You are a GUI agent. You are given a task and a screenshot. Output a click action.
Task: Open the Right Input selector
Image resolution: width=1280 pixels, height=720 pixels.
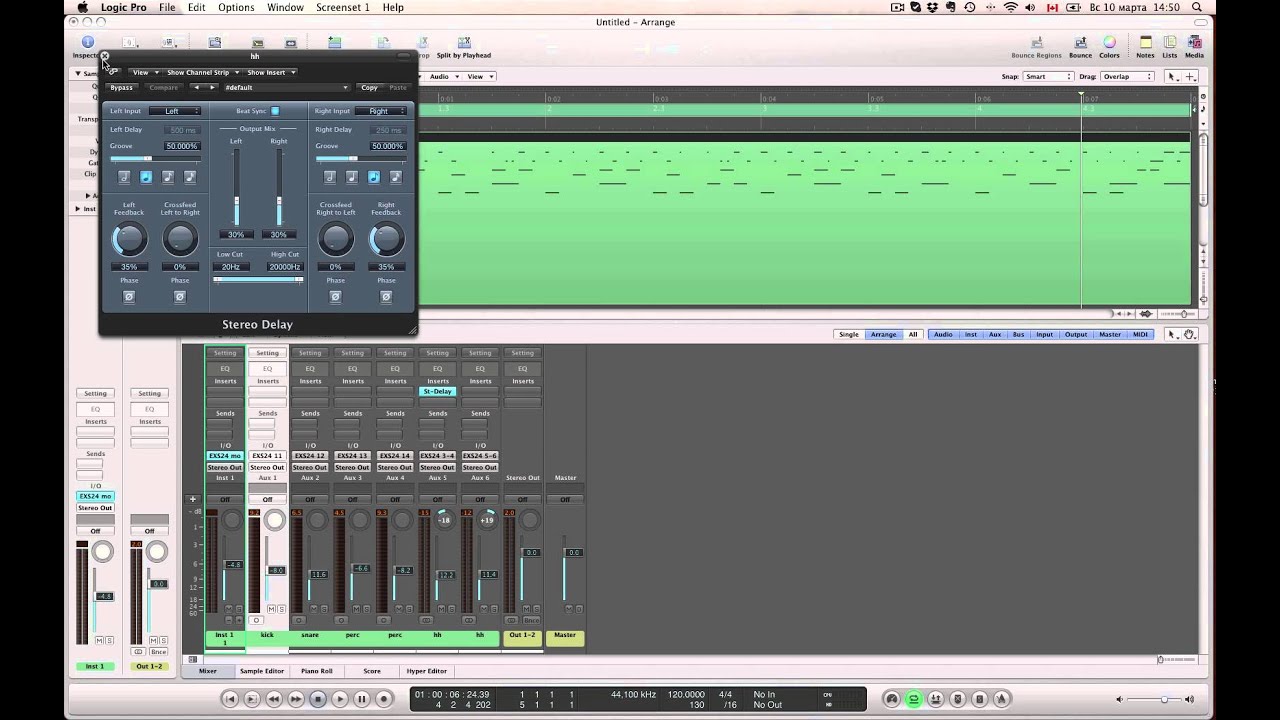(381, 111)
